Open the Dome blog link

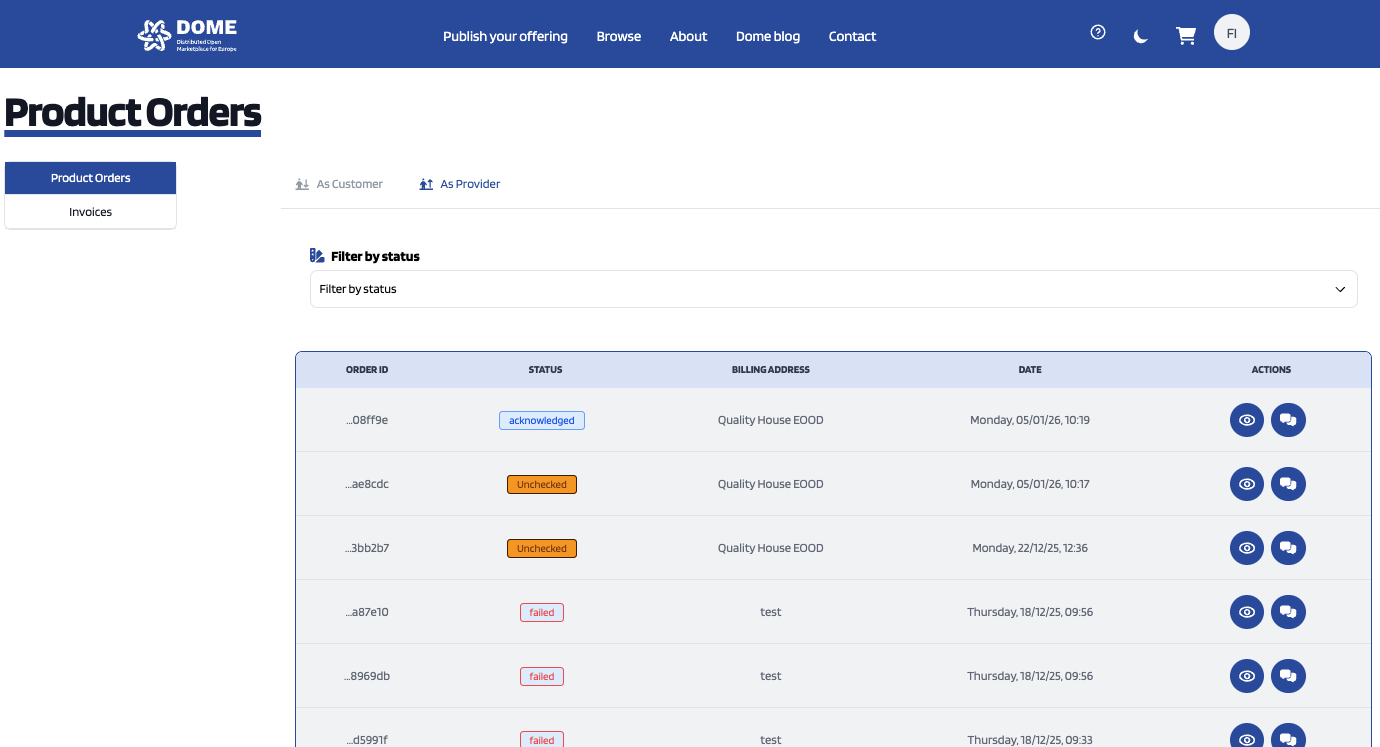pyautogui.click(x=767, y=36)
